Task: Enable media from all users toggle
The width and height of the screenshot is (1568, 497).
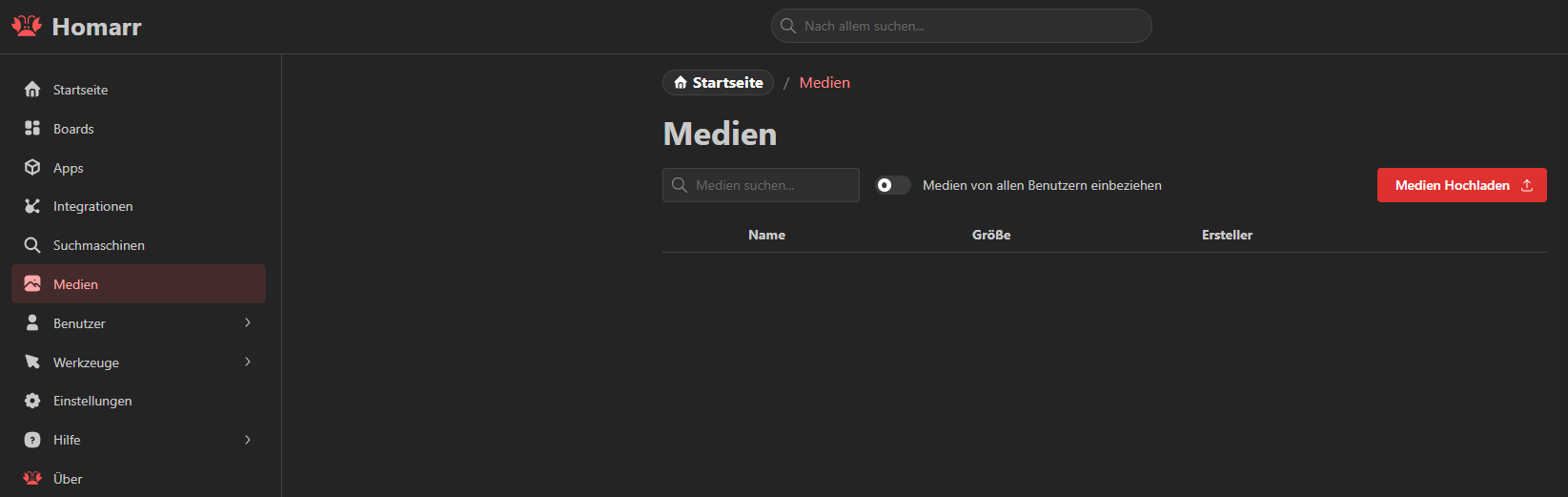Action: click(x=893, y=185)
